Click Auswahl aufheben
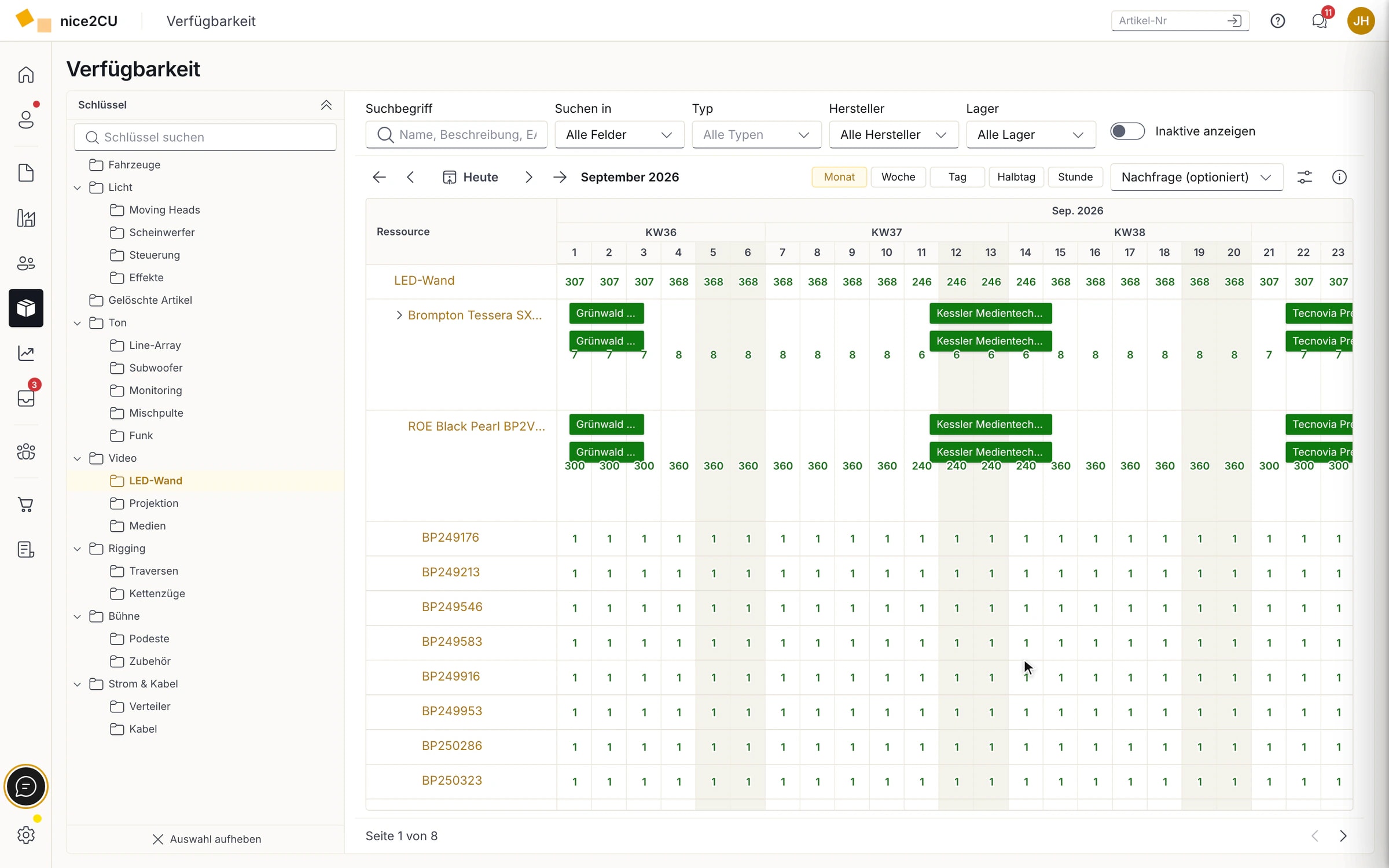 pos(207,839)
